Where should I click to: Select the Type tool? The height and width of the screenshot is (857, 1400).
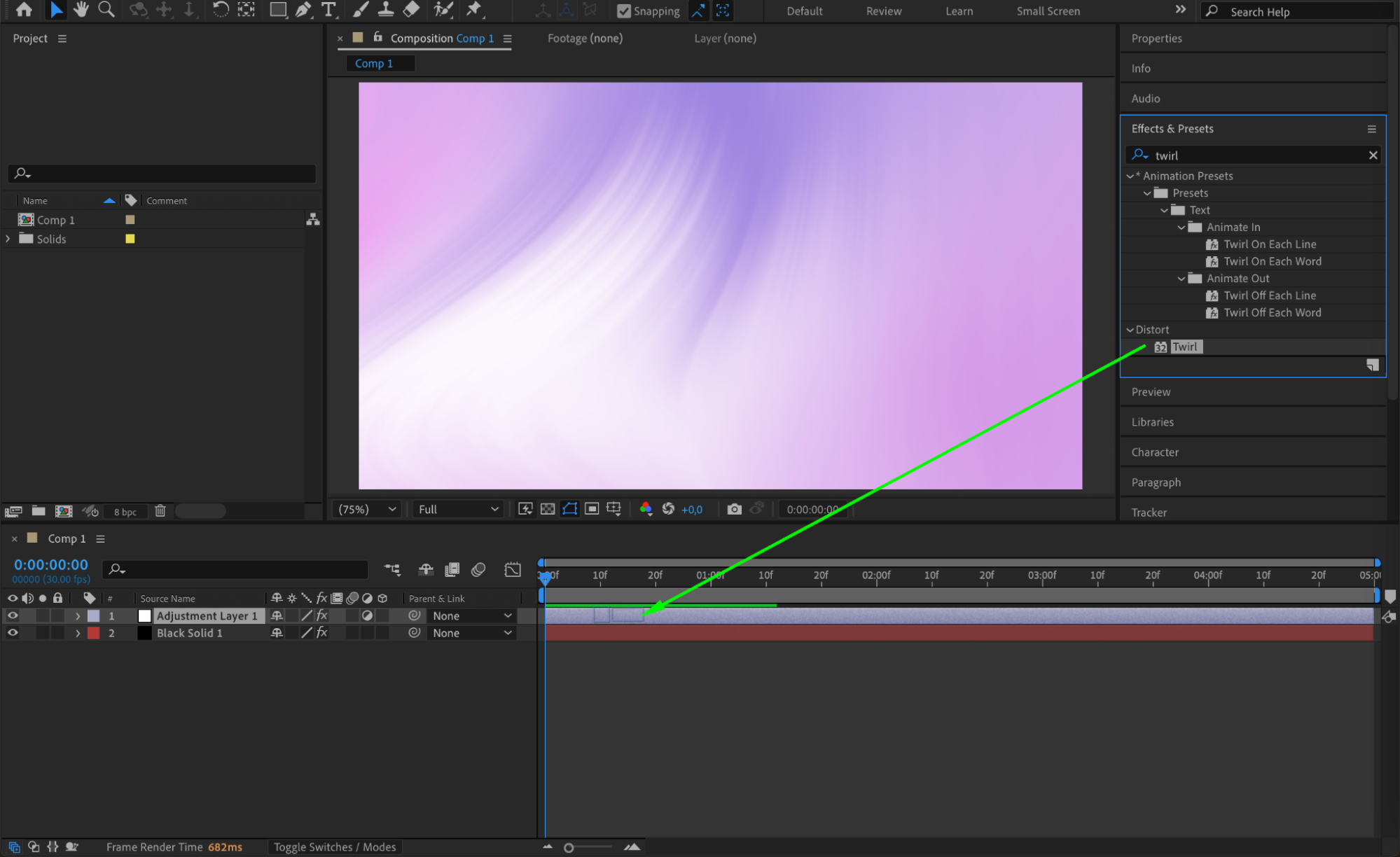coord(328,10)
